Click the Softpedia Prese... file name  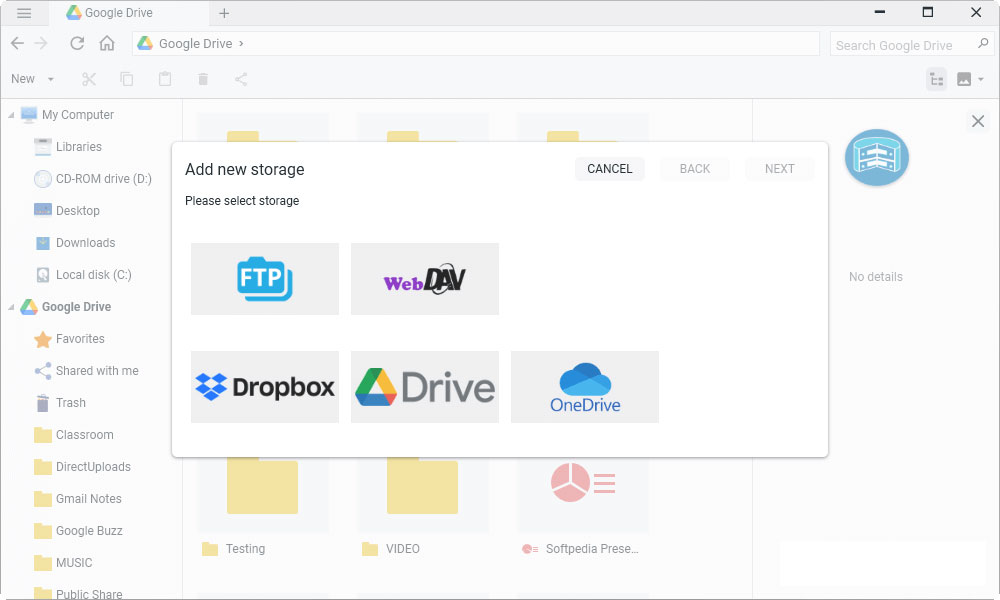point(592,549)
